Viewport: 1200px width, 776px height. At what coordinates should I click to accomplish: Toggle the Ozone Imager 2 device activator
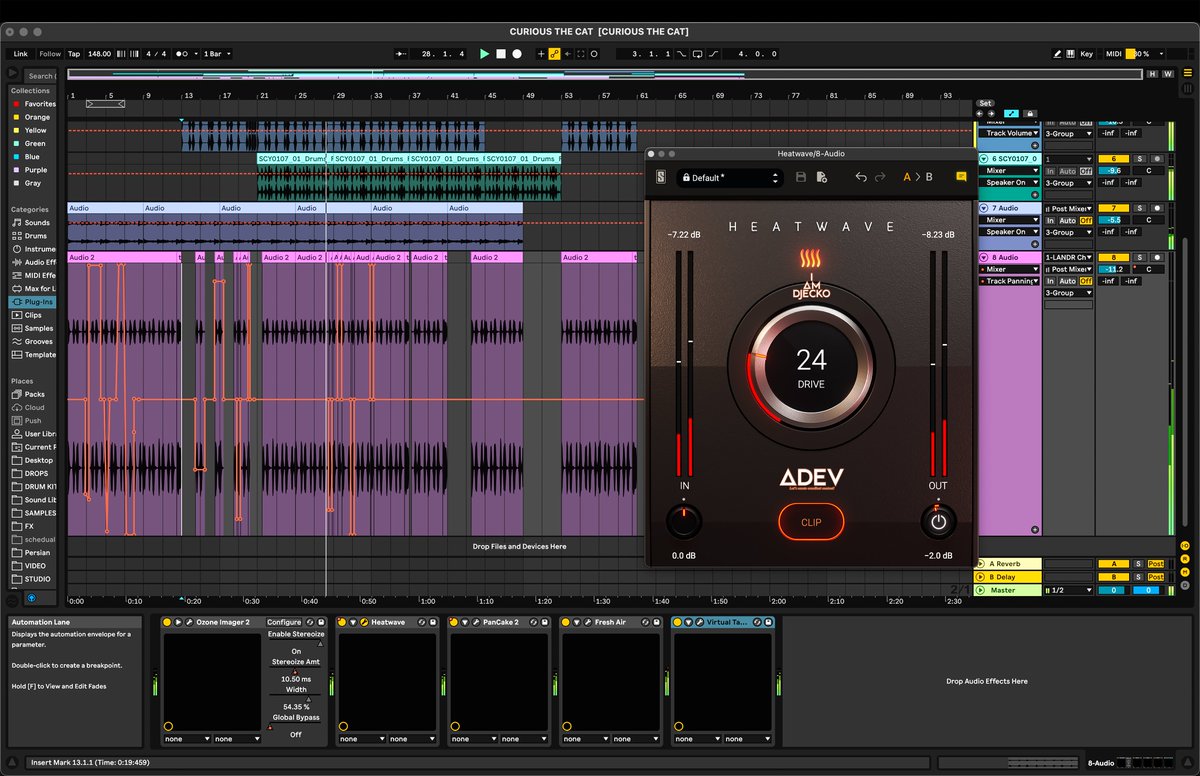coord(167,622)
